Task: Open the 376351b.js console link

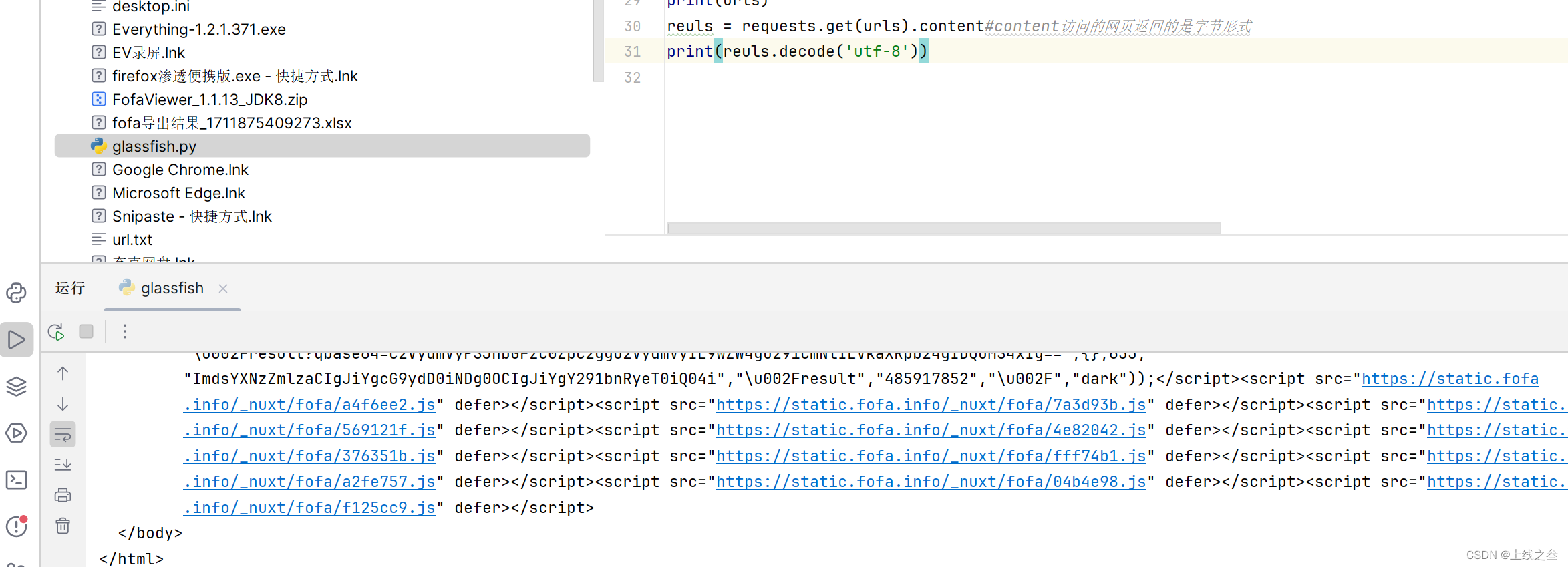Action: 310,456
